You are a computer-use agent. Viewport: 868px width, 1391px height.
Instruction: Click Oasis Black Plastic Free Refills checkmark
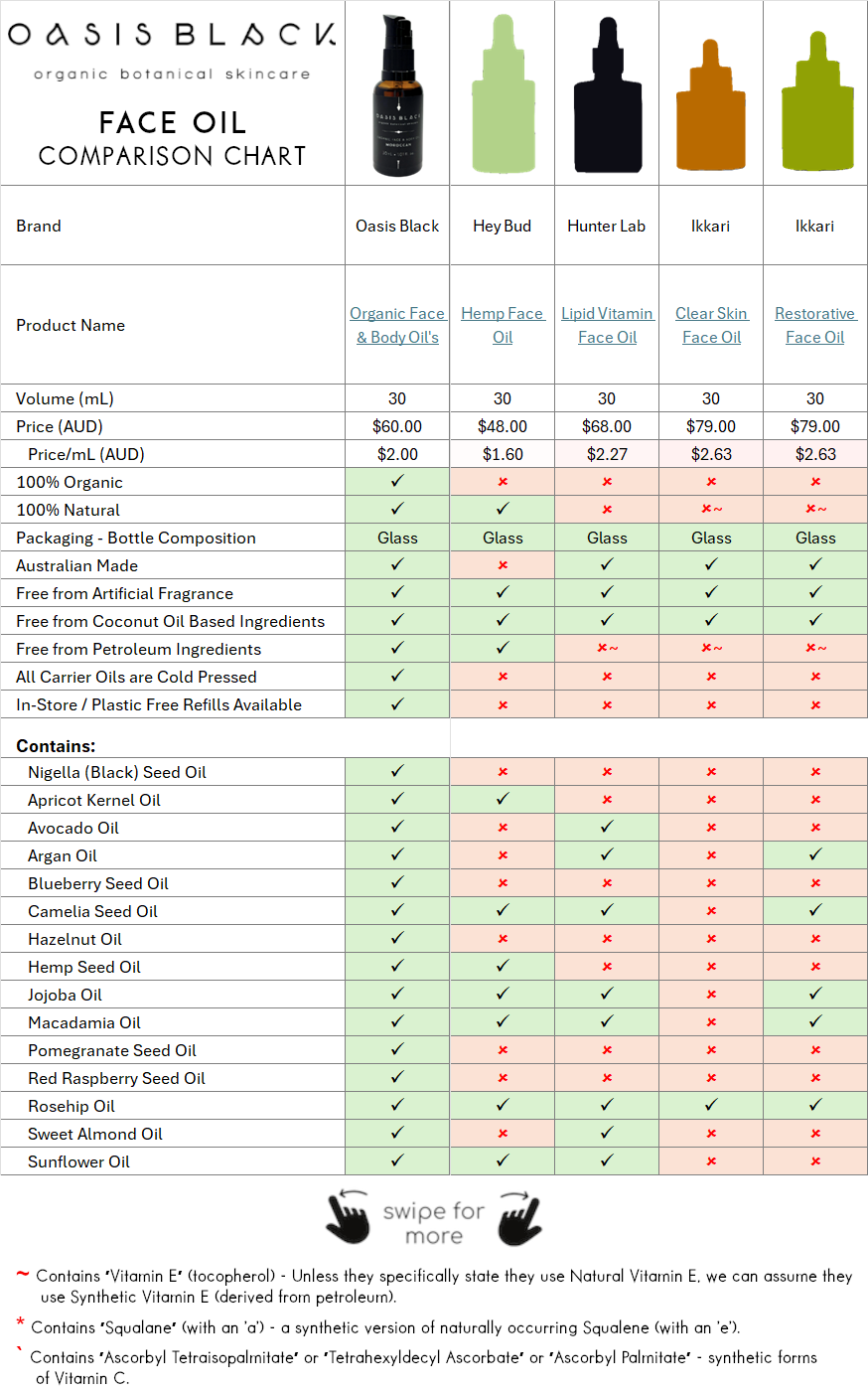[397, 704]
